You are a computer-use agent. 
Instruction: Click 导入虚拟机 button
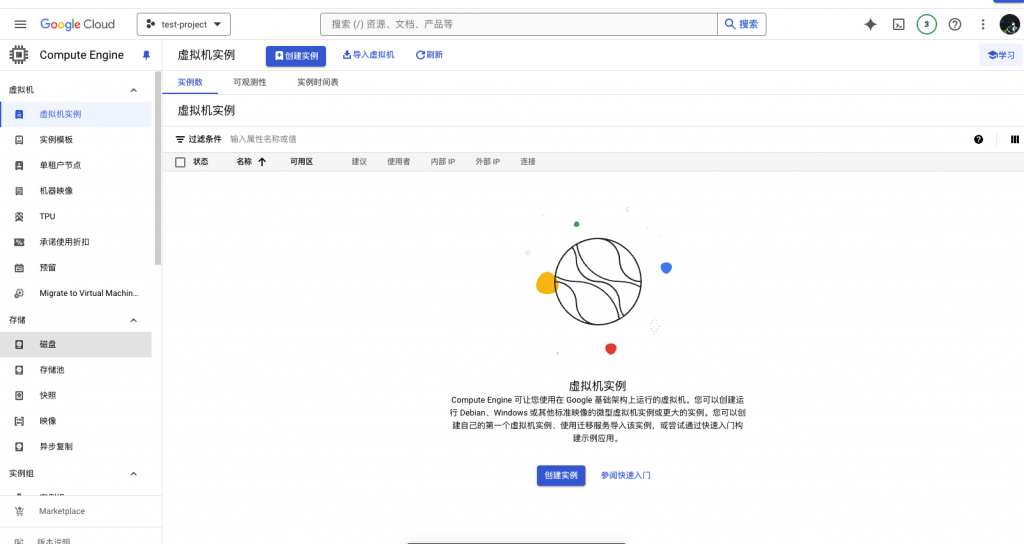(368, 55)
